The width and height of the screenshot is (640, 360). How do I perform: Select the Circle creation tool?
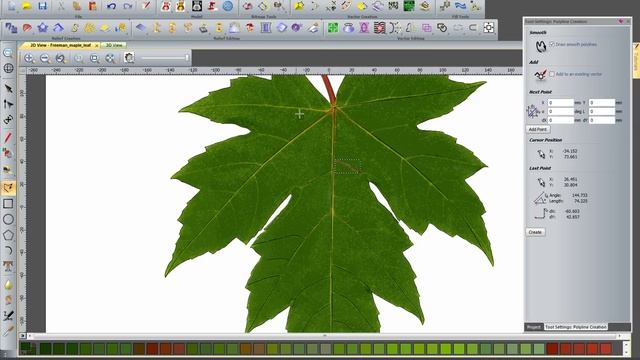[x=8, y=220]
